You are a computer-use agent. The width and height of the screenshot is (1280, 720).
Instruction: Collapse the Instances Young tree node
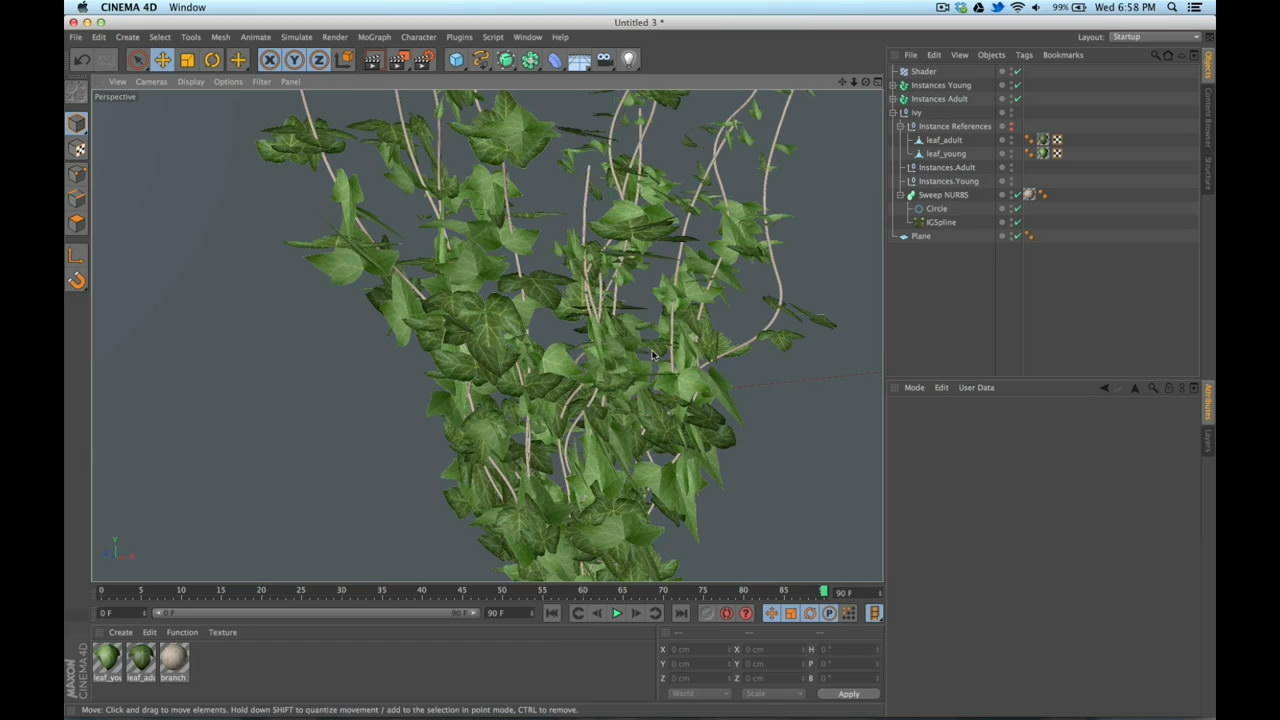pos(893,85)
